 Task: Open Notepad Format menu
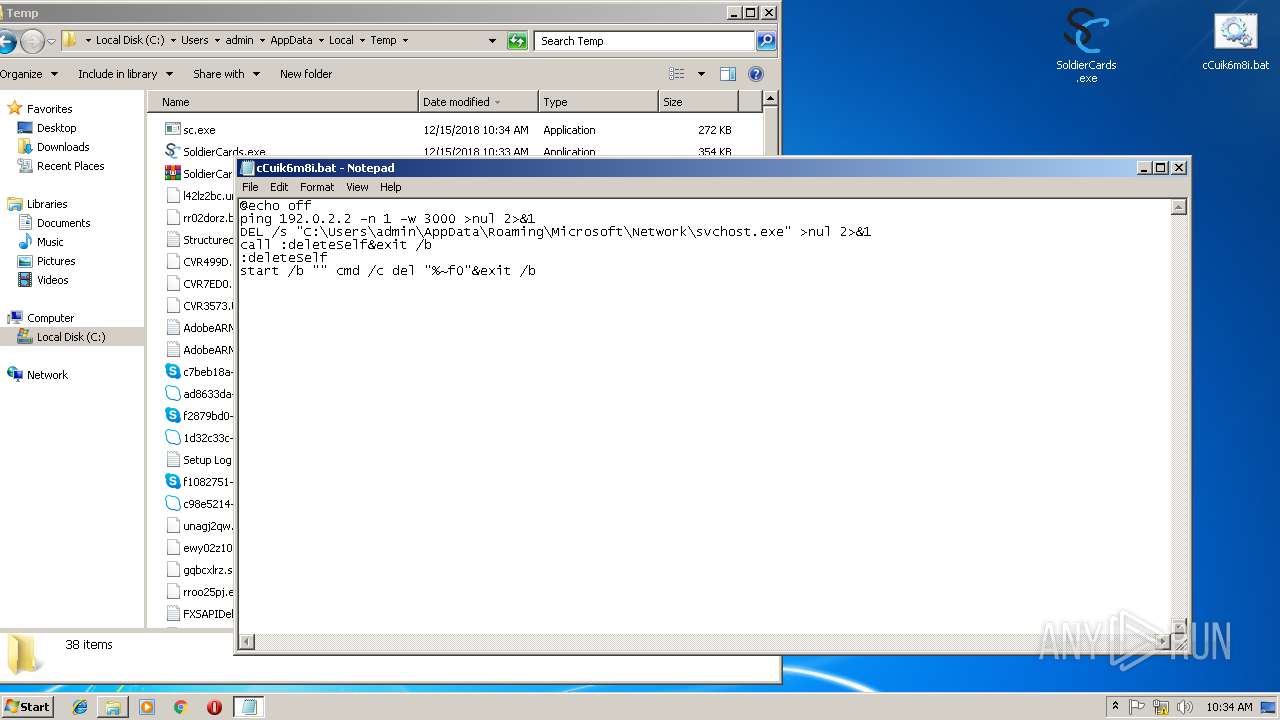click(x=317, y=187)
